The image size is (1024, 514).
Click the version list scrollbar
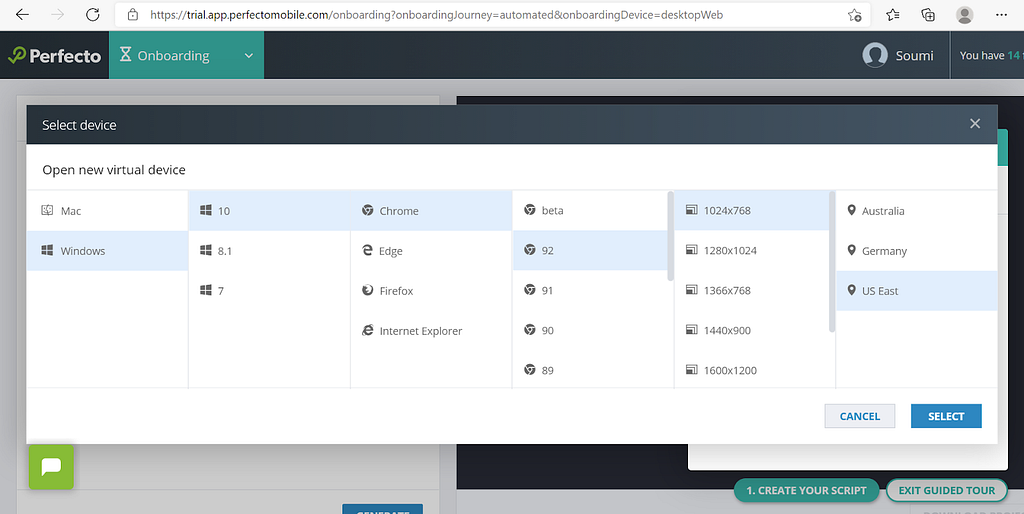tap(669, 236)
